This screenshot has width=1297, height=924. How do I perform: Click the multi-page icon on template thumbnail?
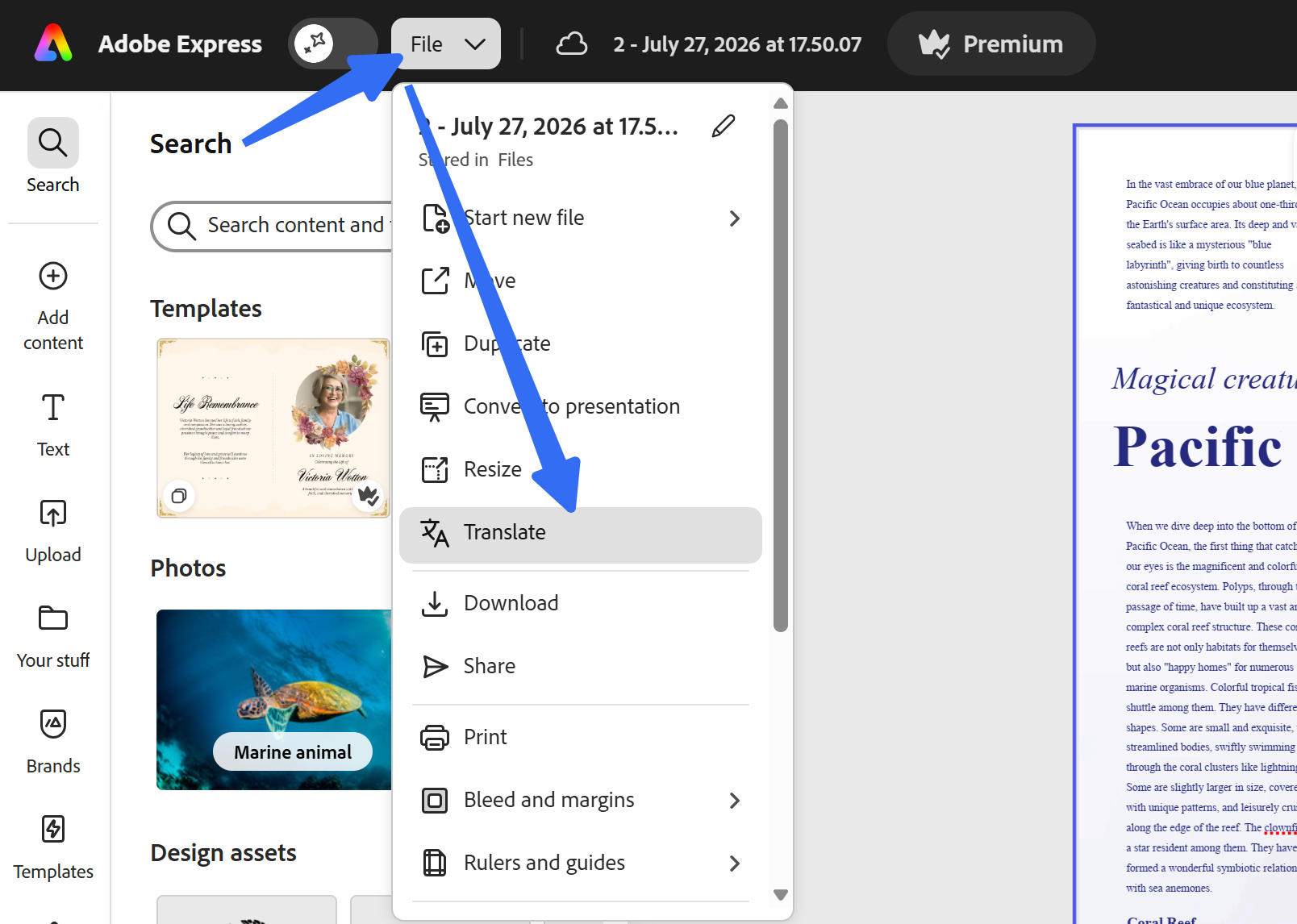click(x=179, y=496)
